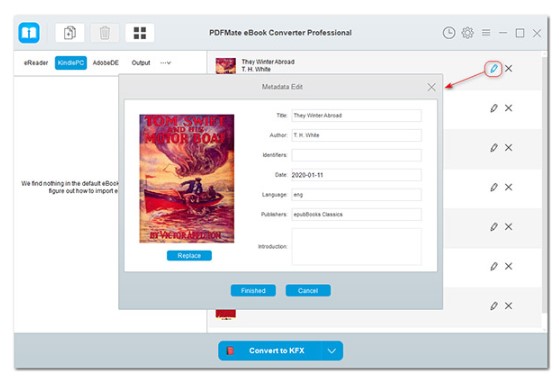
Task: Click the fifth row's edit pencil icon
Action: click(494, 227)
